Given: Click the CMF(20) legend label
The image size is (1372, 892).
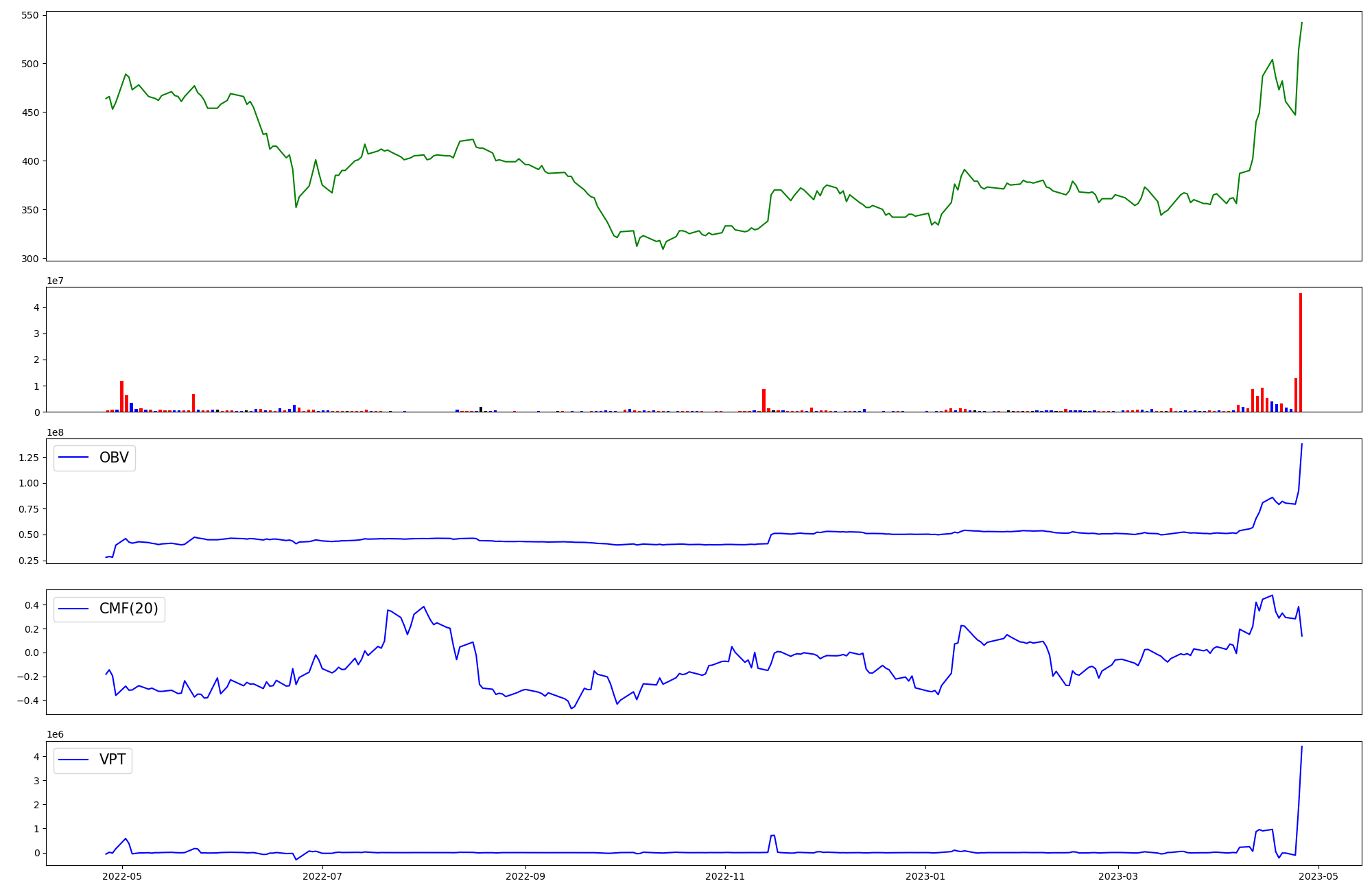Looking at the screenshot, I should pos(128,609).
